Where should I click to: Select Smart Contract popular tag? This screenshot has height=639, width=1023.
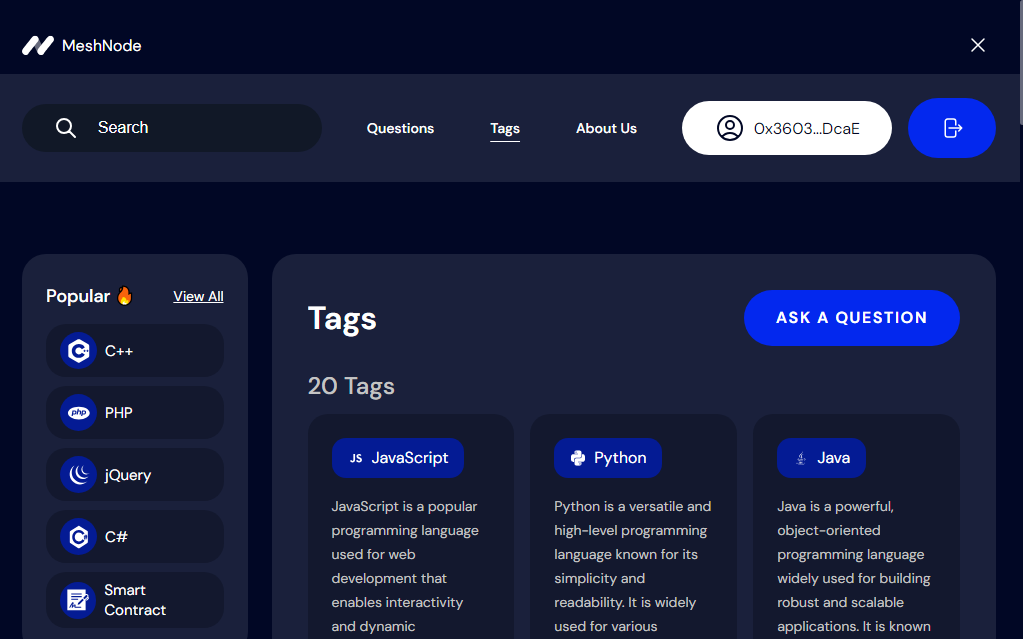click(135, 600)
